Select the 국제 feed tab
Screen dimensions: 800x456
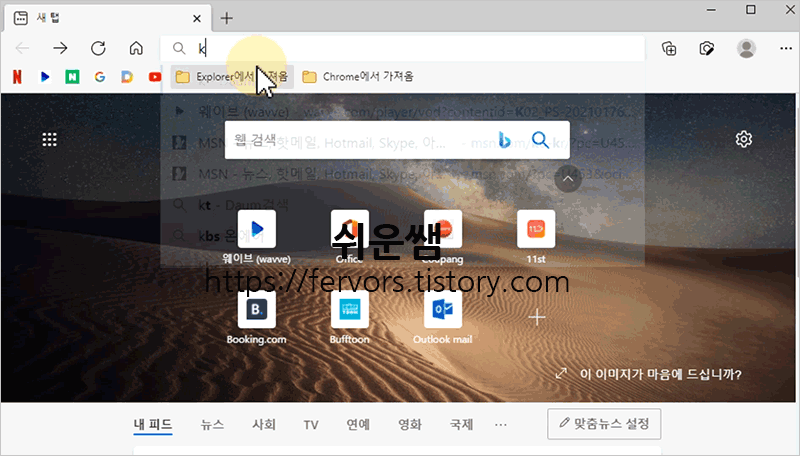[461, 424]
